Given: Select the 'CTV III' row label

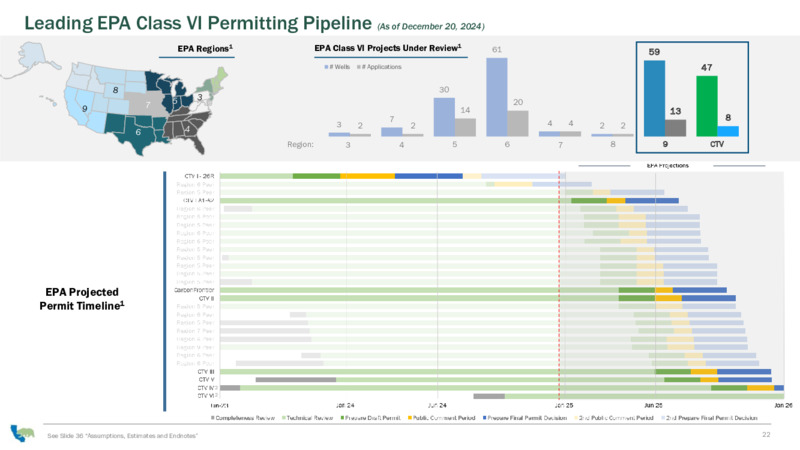Looking at the screenshot, I should [x=206, y=371].
